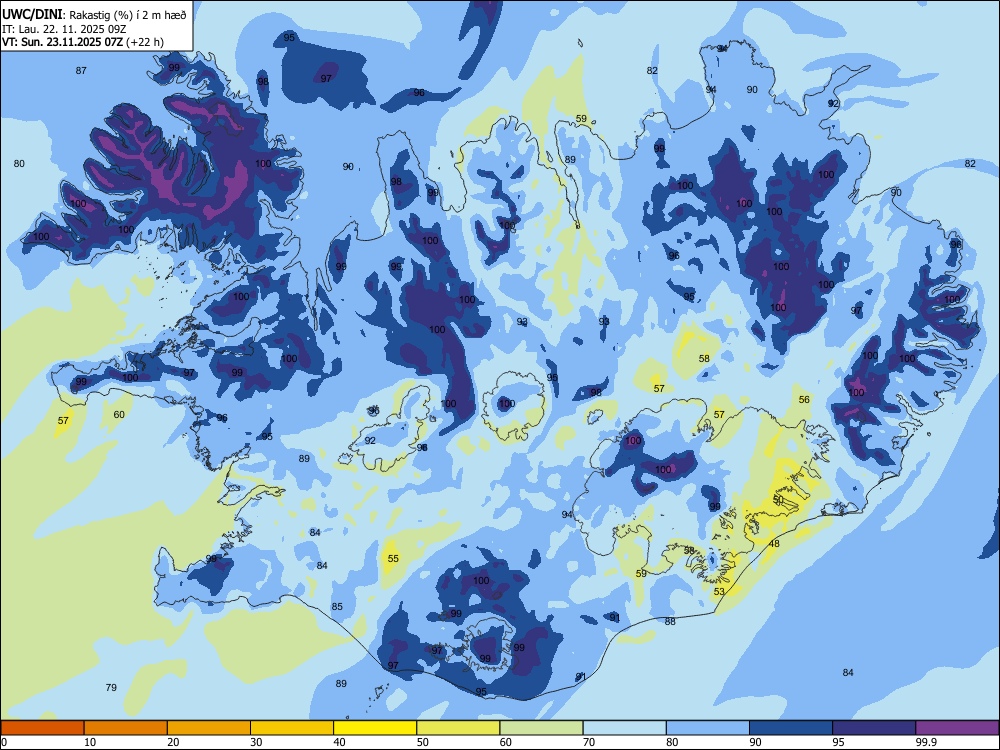Click the legend tick label 70
Viewport: 1000px width, 750px height.
click(589, 742)
